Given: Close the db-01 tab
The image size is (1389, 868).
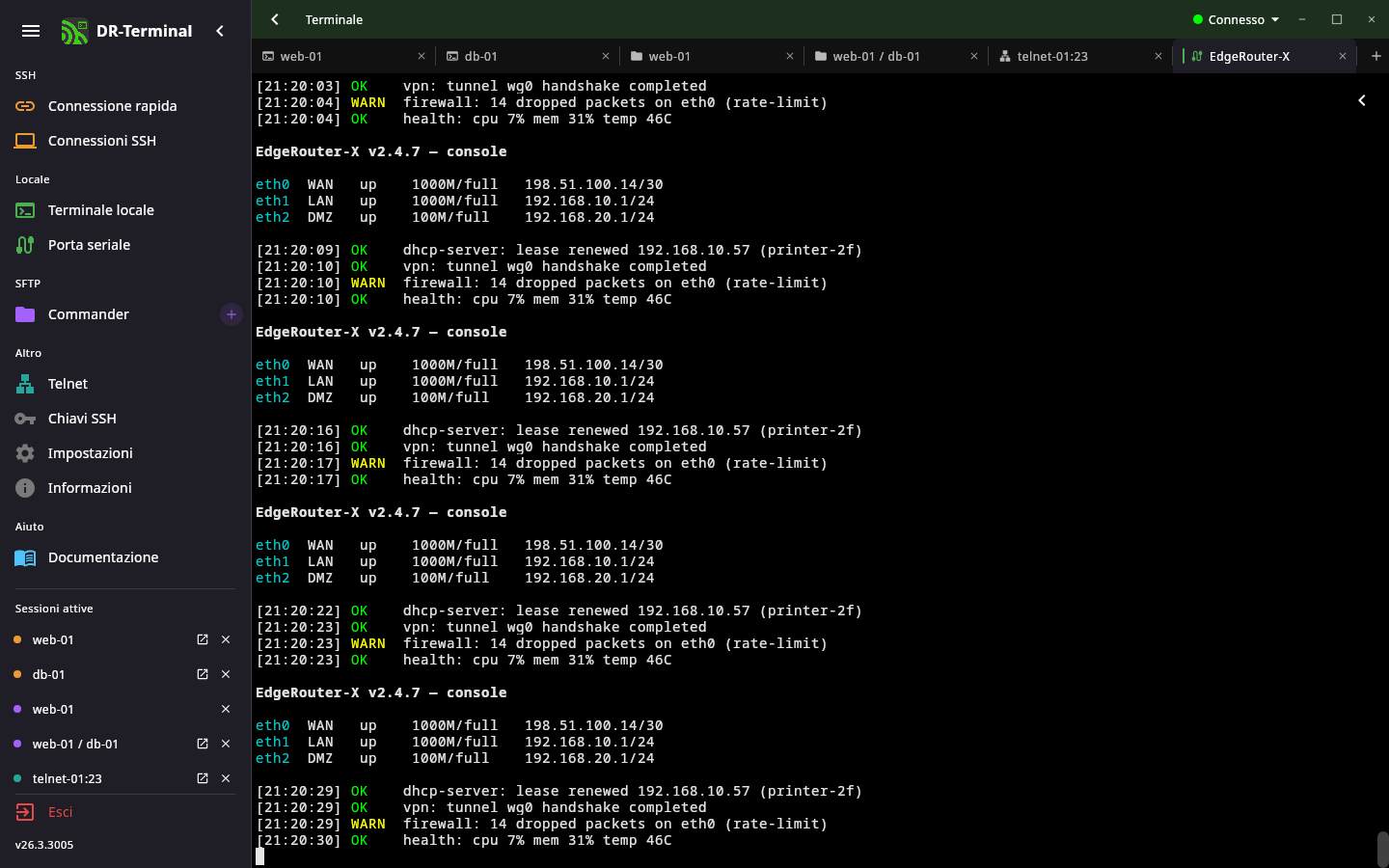Looking at the screenshot, I should click(606, 56).
